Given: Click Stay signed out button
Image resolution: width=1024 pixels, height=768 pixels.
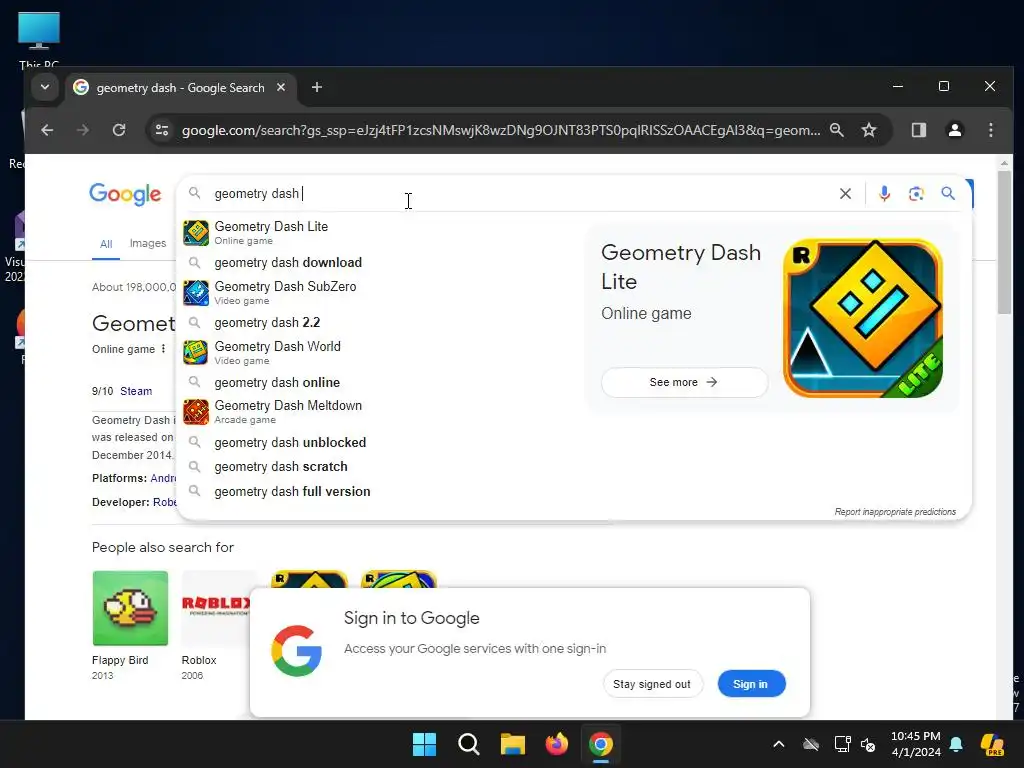Looking at the screenshot, I should [652, 684].
